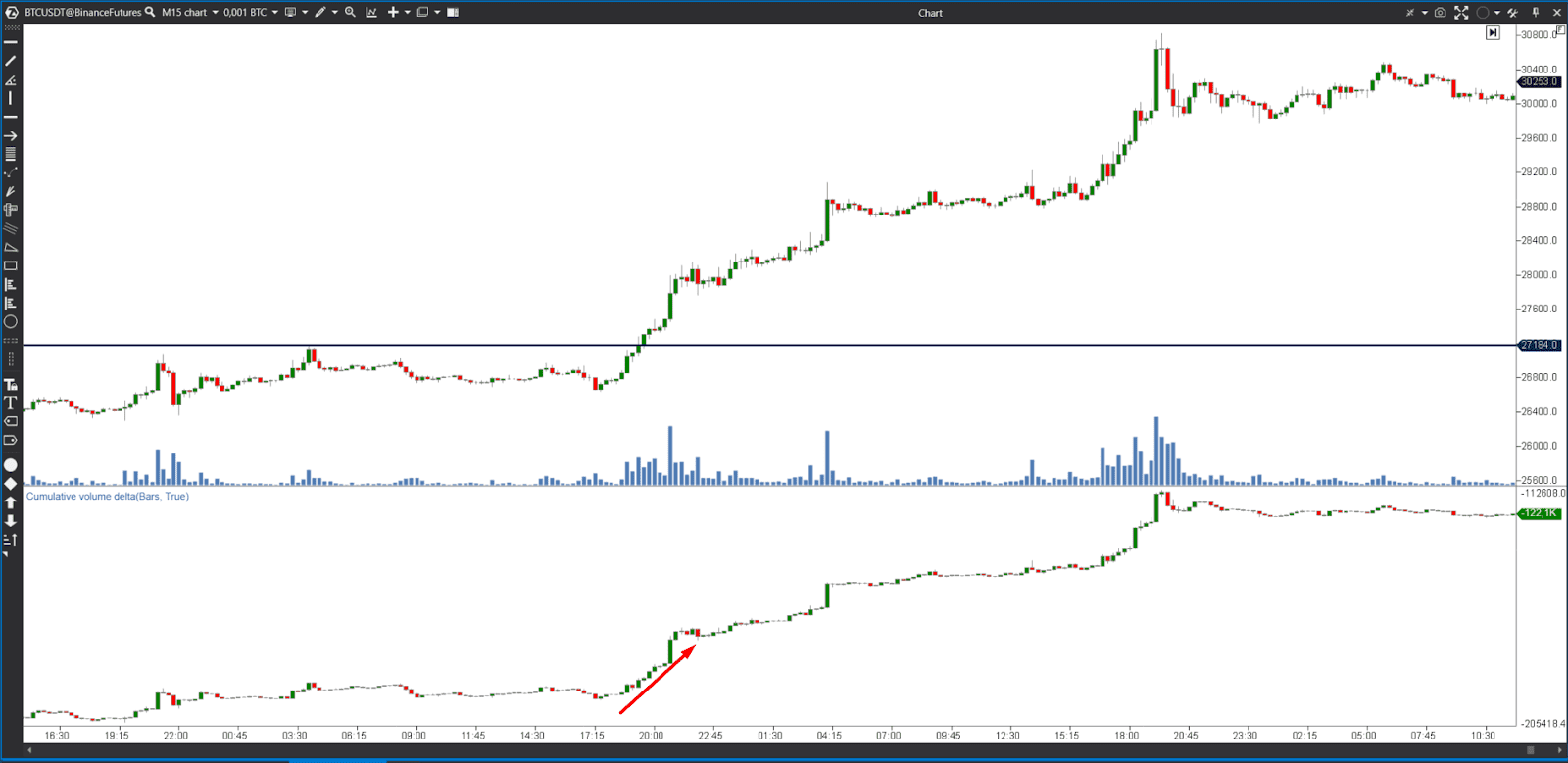Viewport: 1568px width, 763px height.
Task: Select the right-pointing label tag tool
Action: pyautogui.click(x=11, y=440)
